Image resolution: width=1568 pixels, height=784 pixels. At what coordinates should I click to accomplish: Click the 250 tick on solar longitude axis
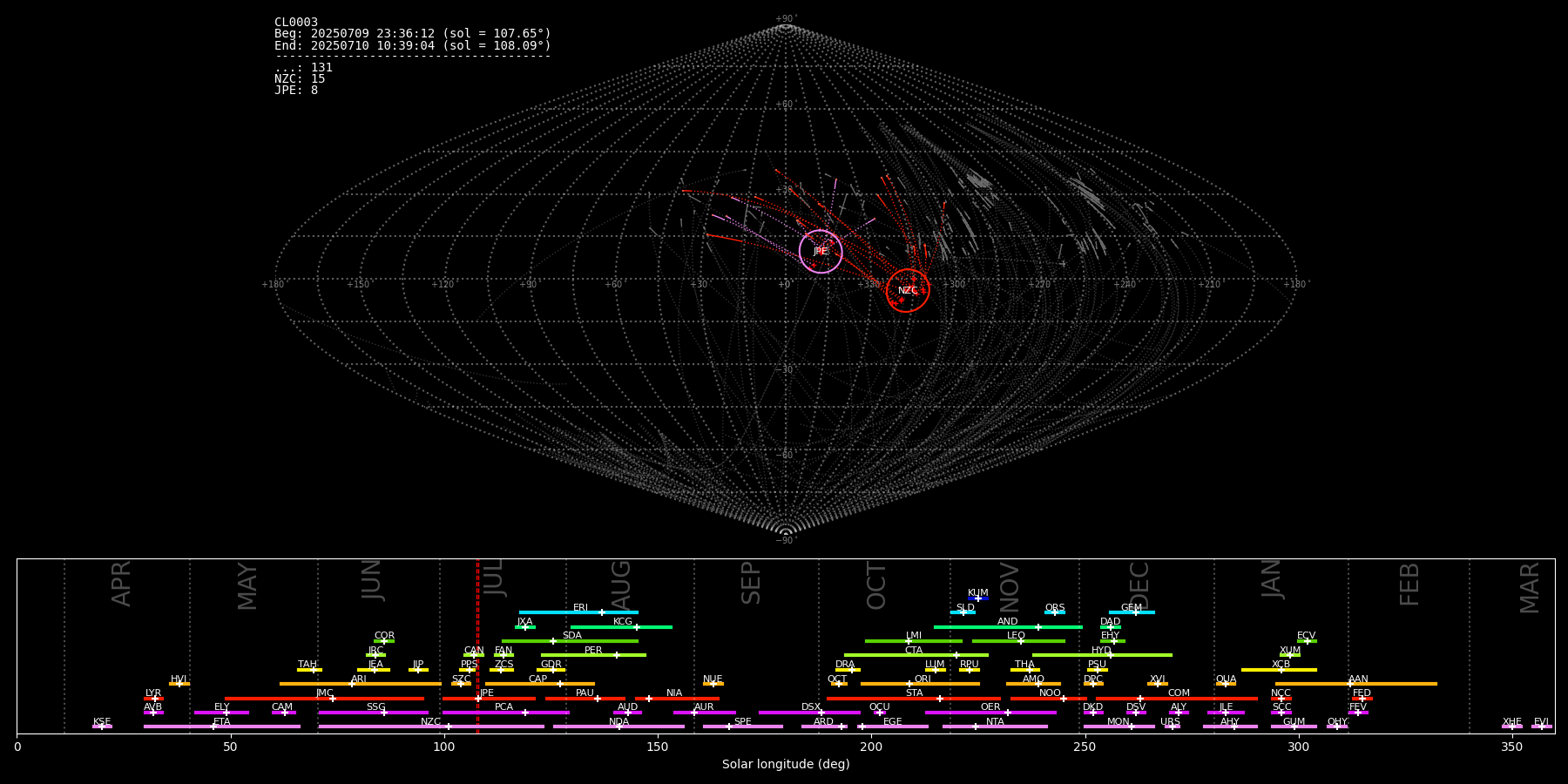(x=1085, y=747)
